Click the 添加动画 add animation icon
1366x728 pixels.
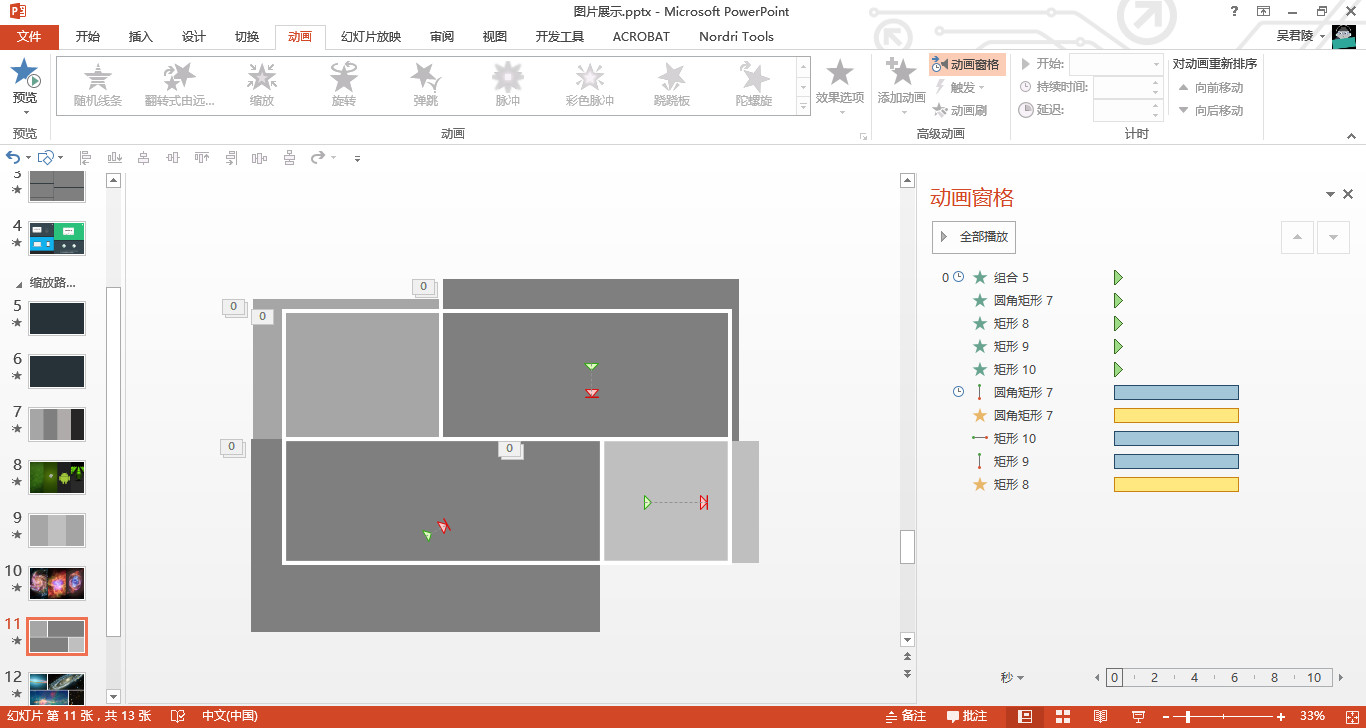(x=901, y=74)
